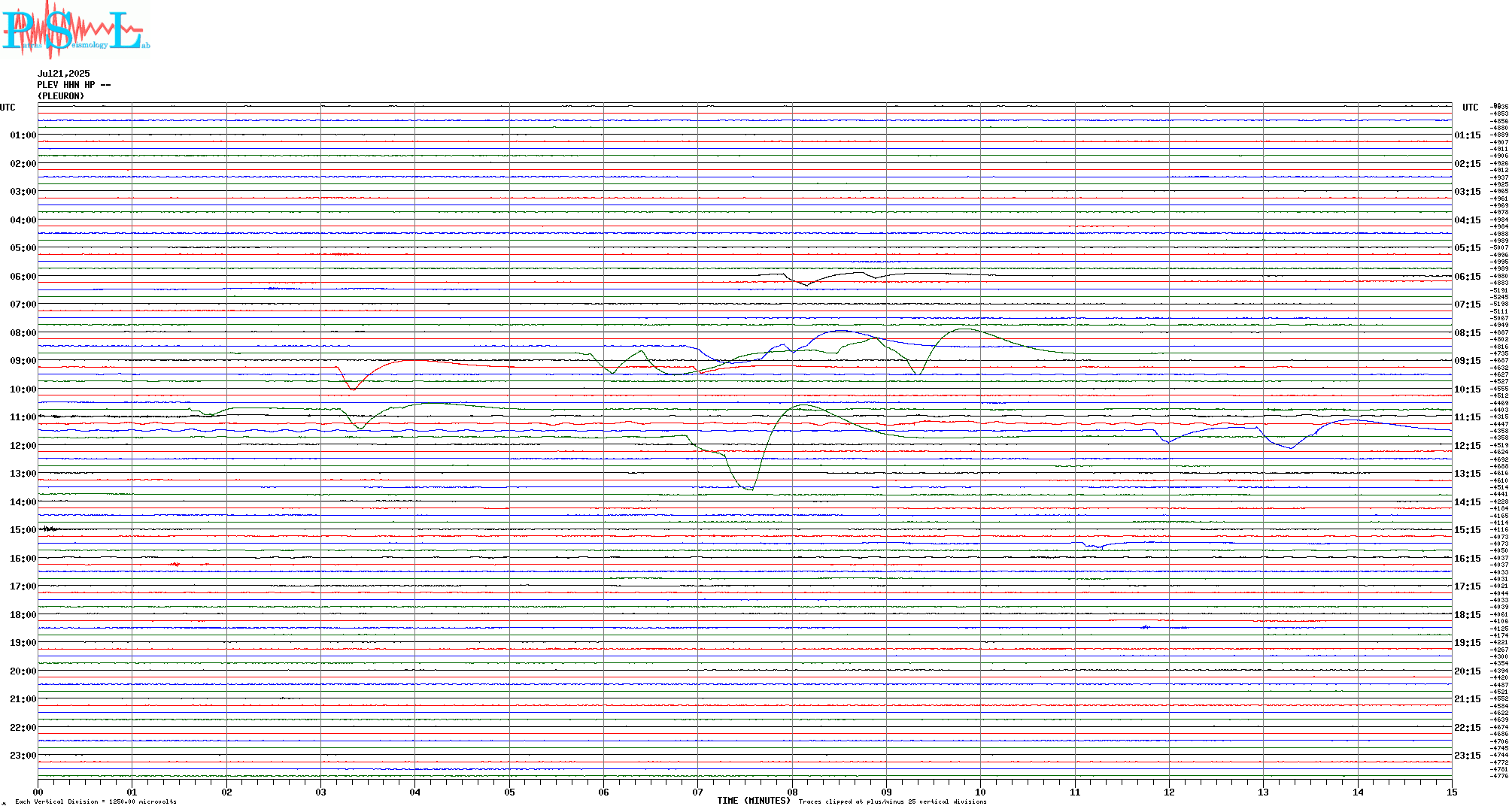Click minute tick label 03 on bottom axis

(320, 792)
